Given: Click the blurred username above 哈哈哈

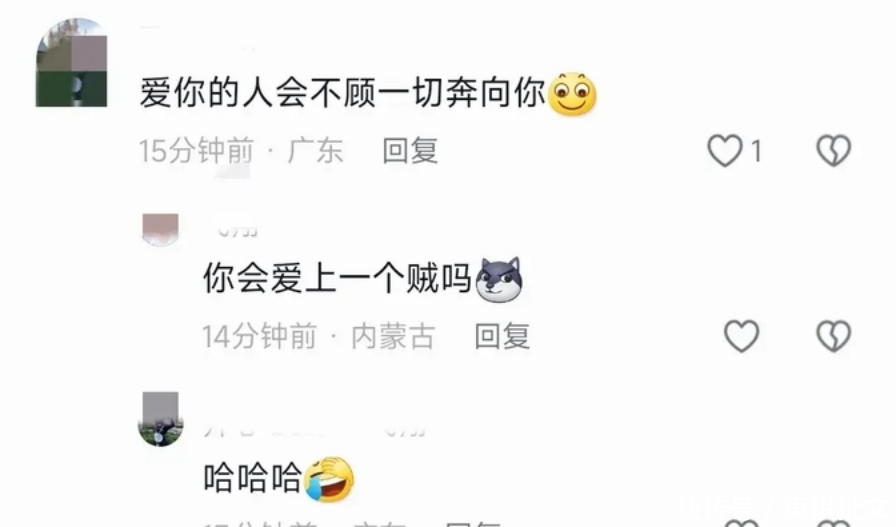Looking at the screenshot, I should tap(315, 430).
